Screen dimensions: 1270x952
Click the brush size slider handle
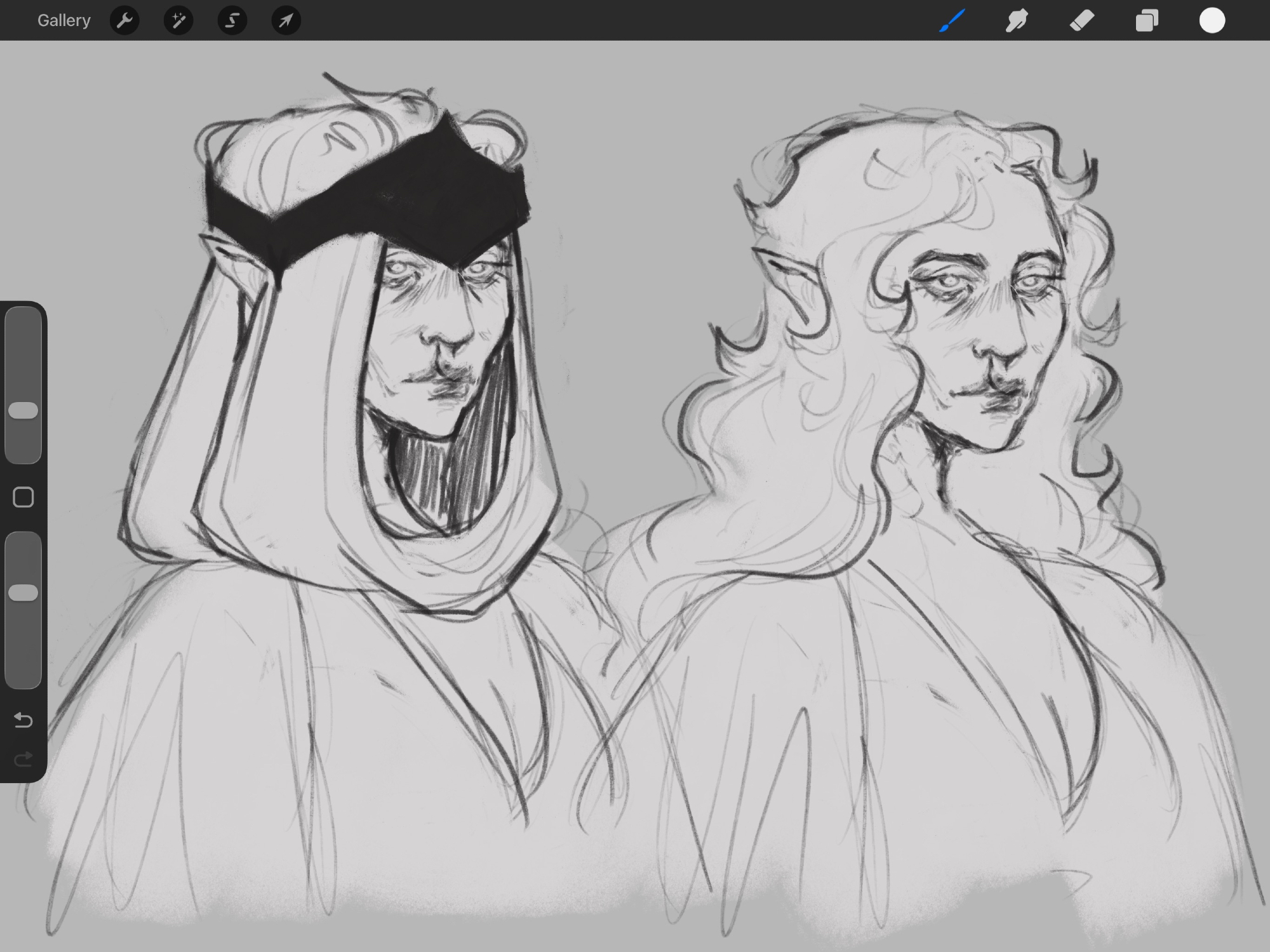(x=23, y=410)
